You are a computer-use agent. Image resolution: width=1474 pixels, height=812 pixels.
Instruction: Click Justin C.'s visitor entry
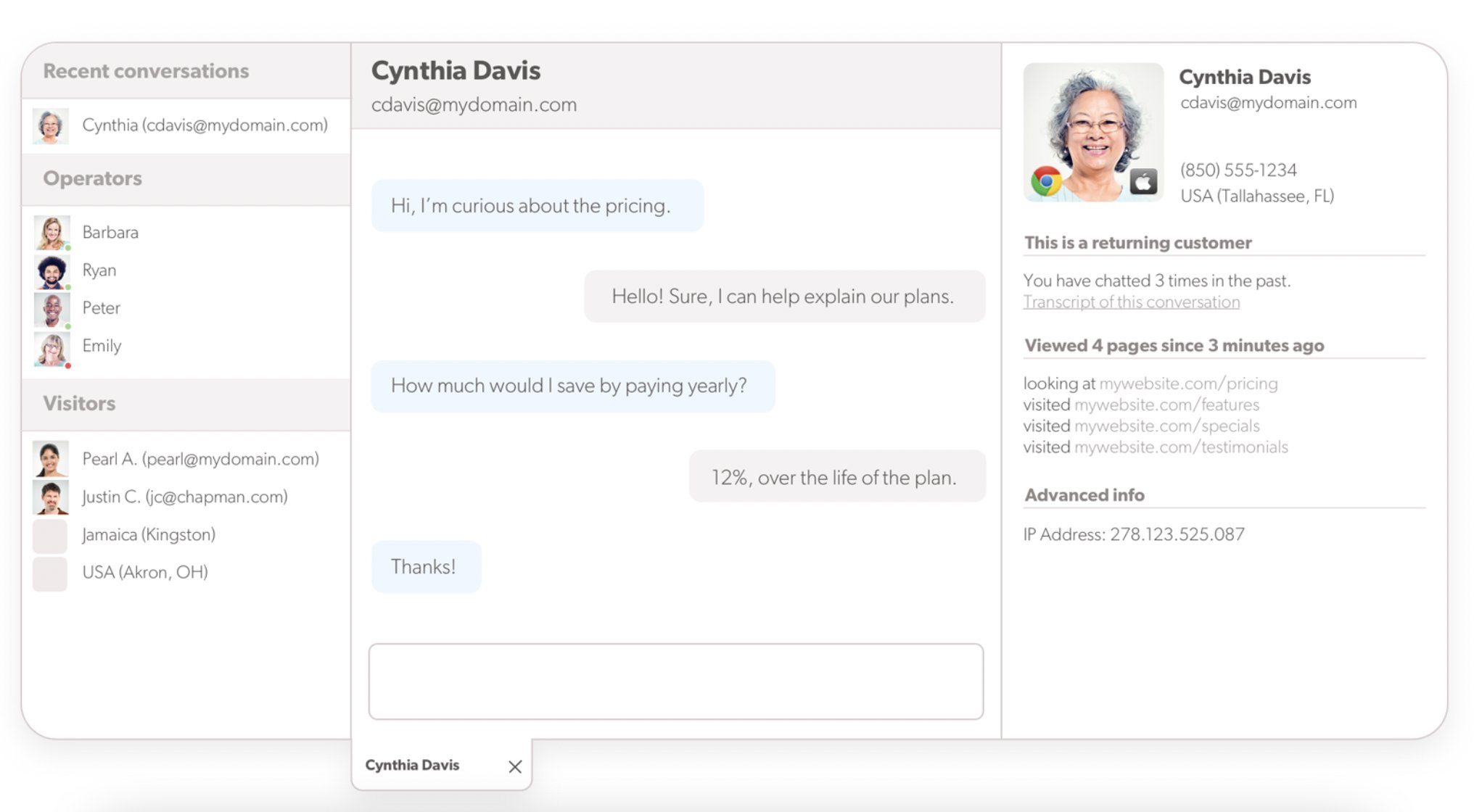tap(184, 496)
